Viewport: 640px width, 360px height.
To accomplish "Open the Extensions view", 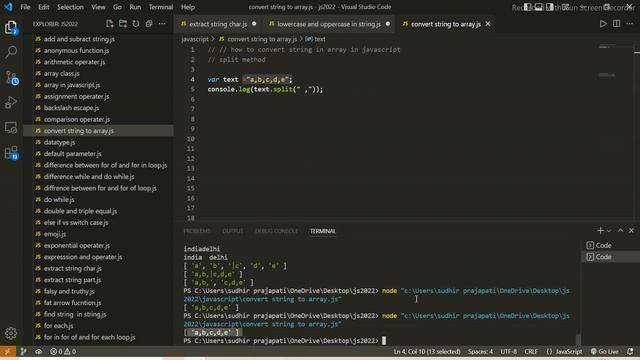I will [x=11, y=153].
